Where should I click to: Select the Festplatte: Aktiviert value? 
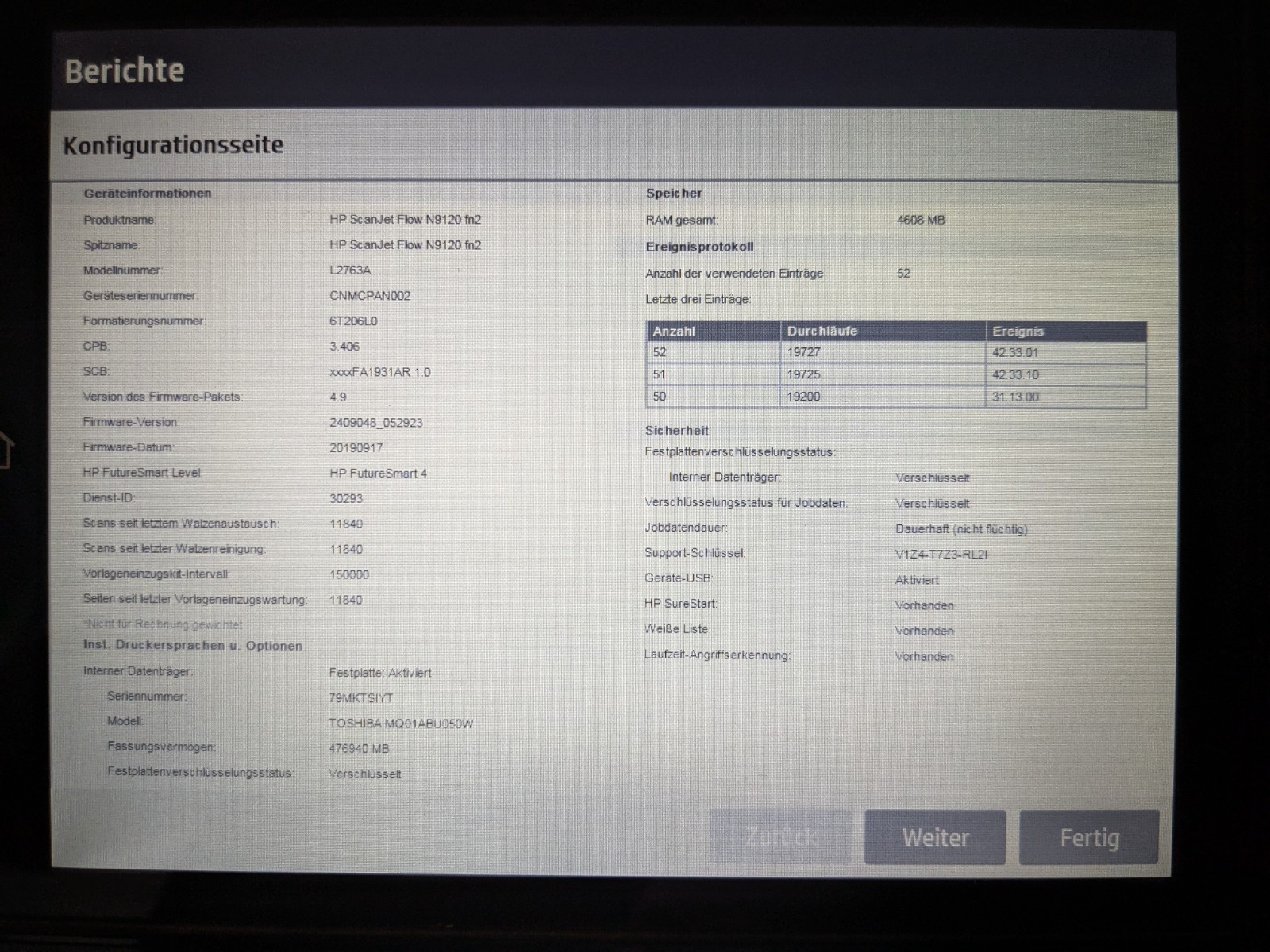380,673
